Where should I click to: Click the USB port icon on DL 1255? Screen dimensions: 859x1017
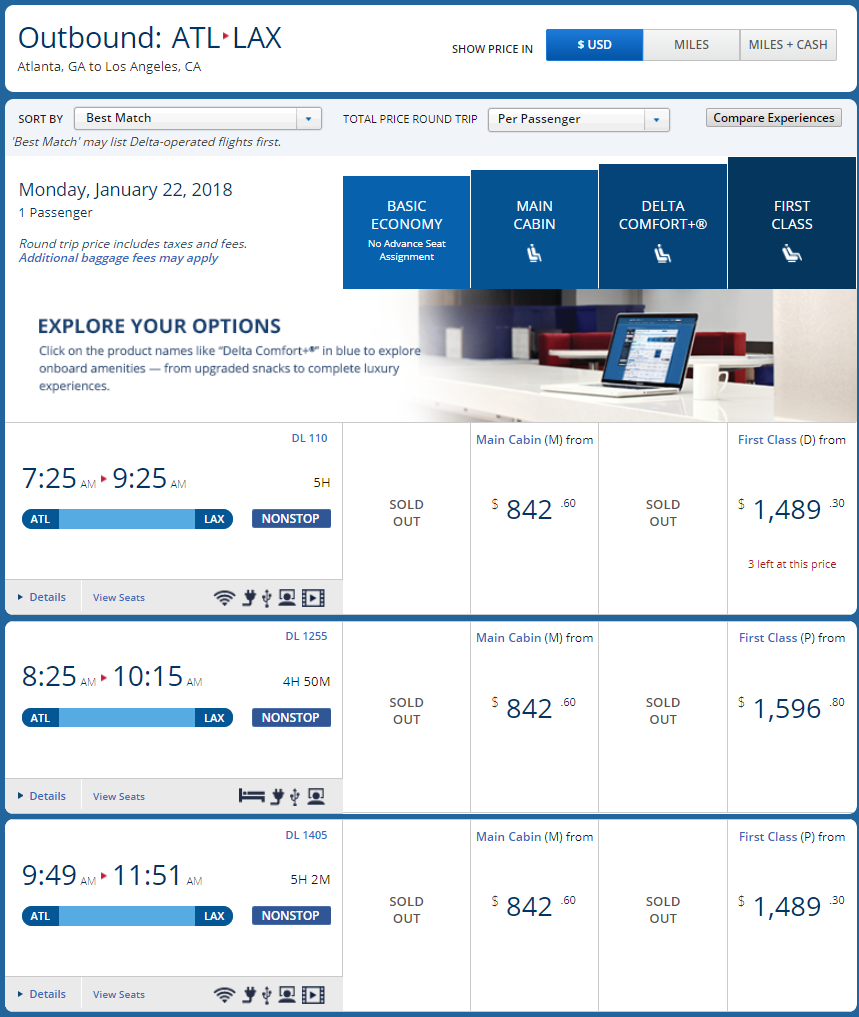pos(295,796)
